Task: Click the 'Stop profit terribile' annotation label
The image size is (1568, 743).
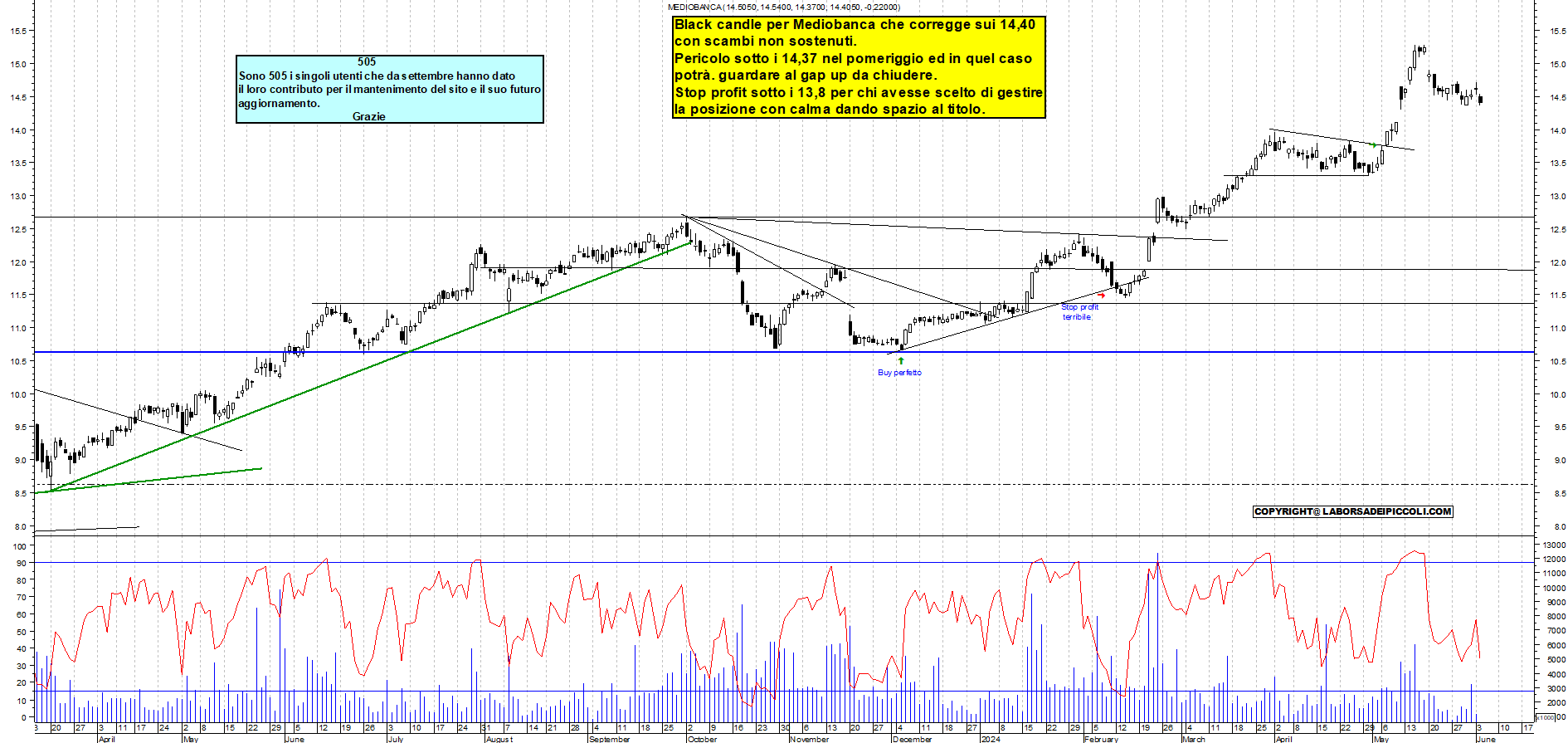Action: [x=1079, y=312]
